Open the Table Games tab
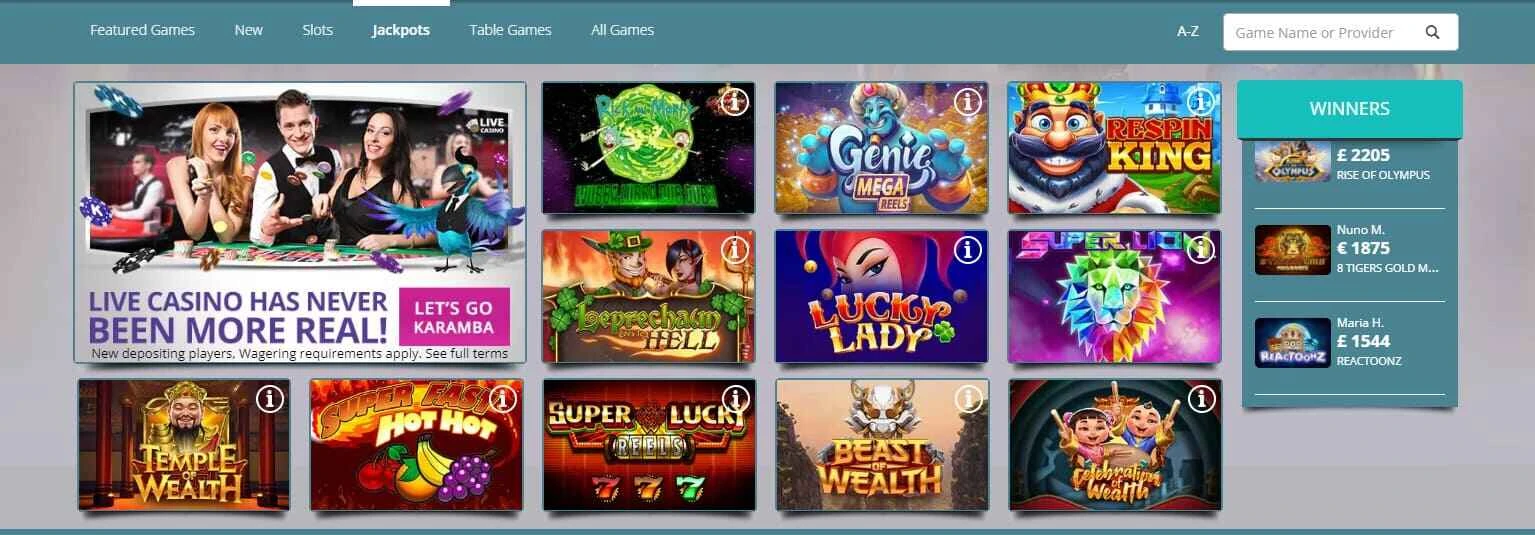Viewport: 1535px width, 535px height. 510,30
